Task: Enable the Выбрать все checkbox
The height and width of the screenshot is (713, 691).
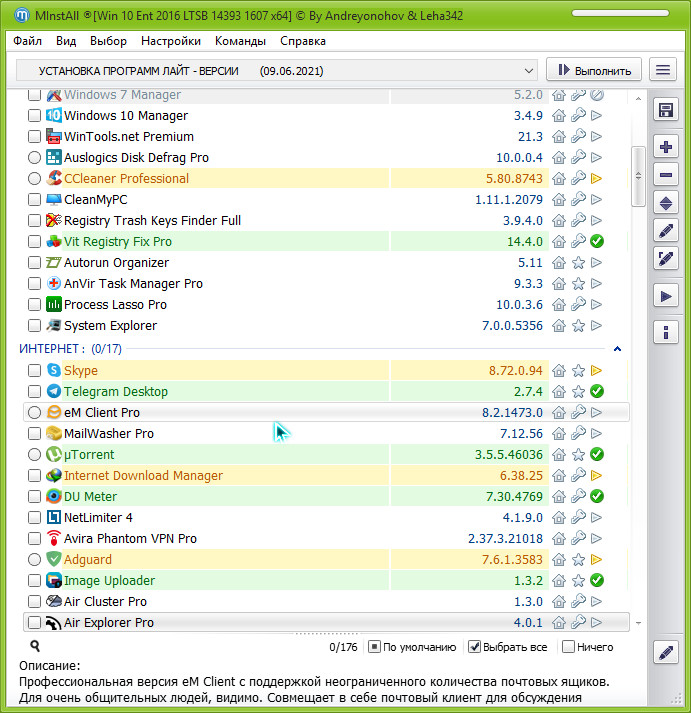Action: click(475, 647)
